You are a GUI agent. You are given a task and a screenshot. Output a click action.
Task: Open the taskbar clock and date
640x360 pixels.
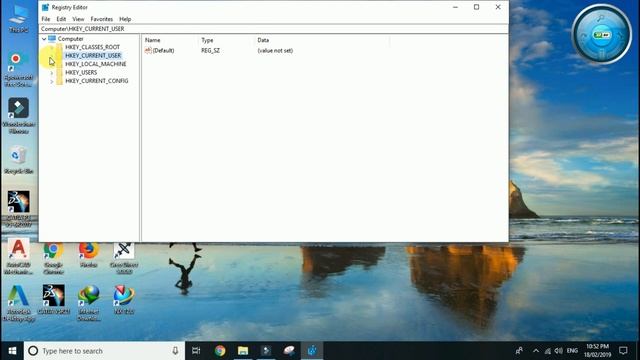pos(598,351)
